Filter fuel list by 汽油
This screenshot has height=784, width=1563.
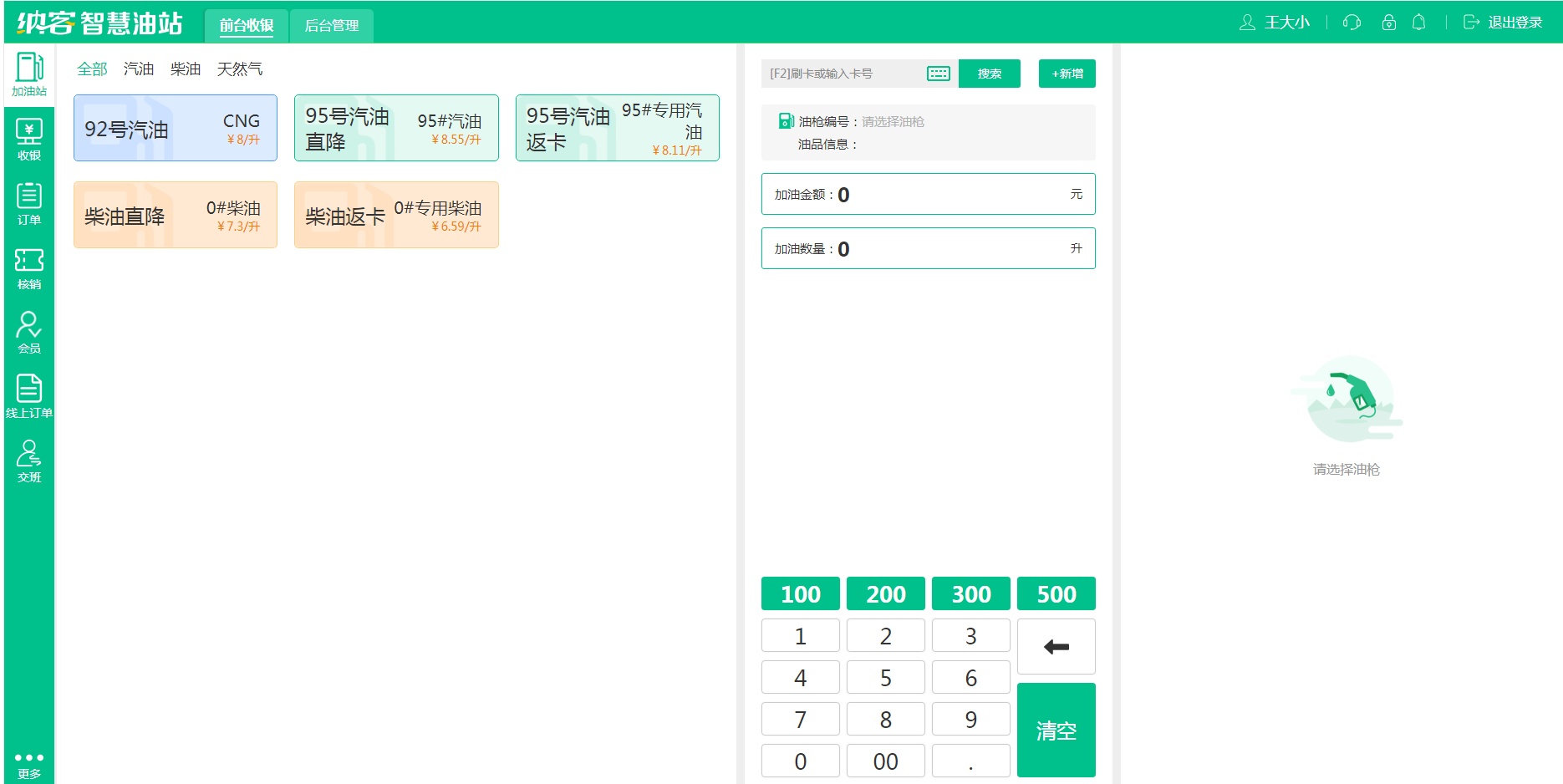click(x=139, y=69)
